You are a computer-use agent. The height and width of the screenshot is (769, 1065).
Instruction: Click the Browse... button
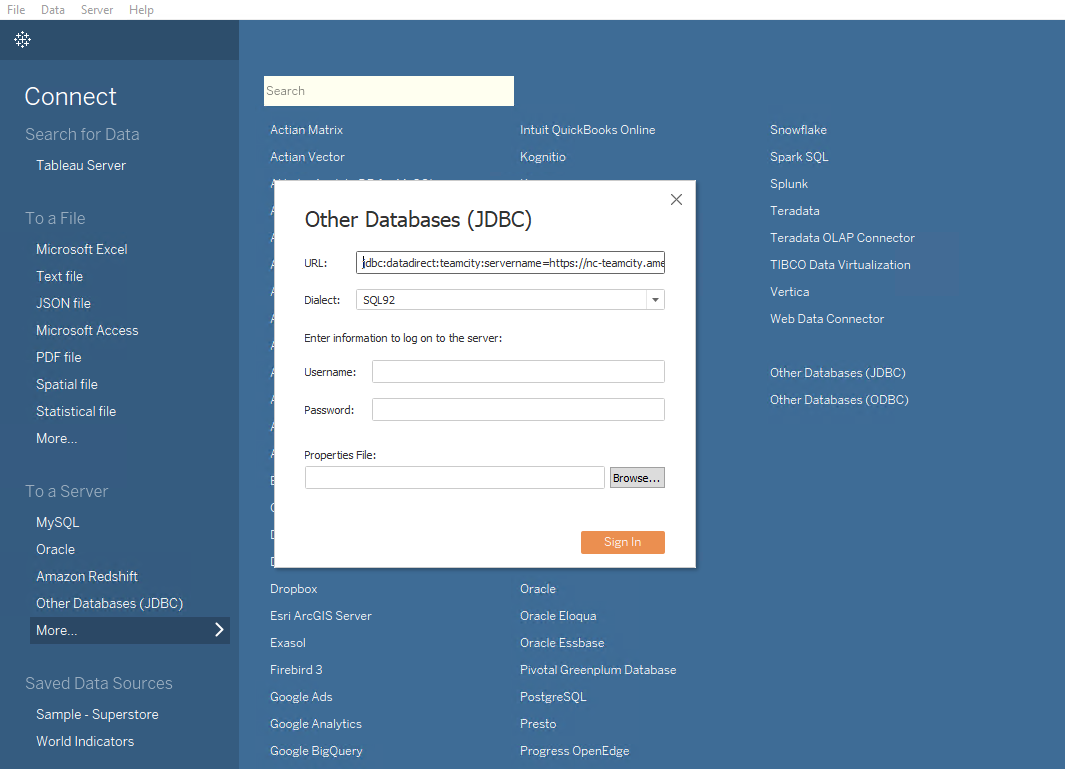click(637, 478)
